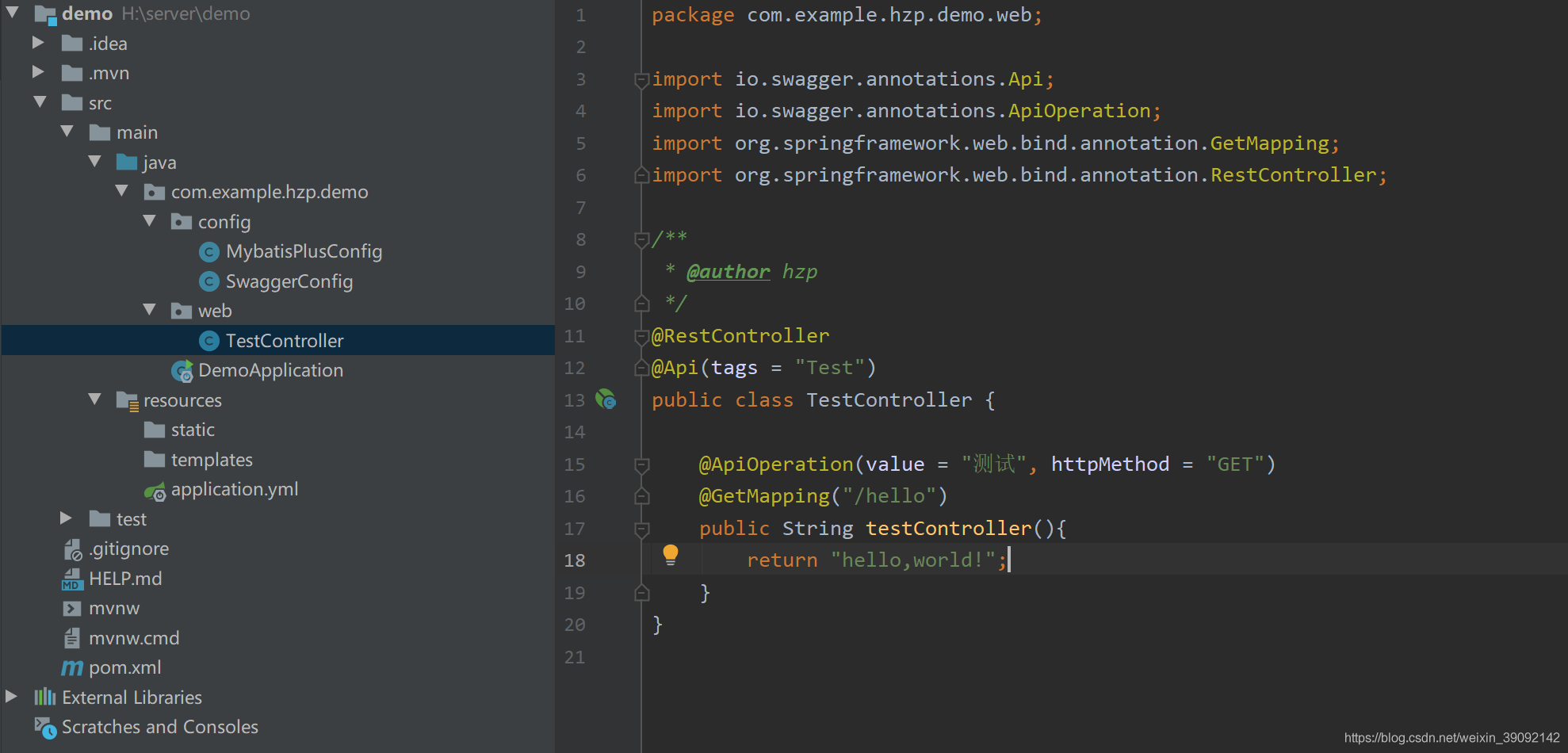1568x753 pixels.
Task: Expand External Libraries
Action: pos(11,697)
